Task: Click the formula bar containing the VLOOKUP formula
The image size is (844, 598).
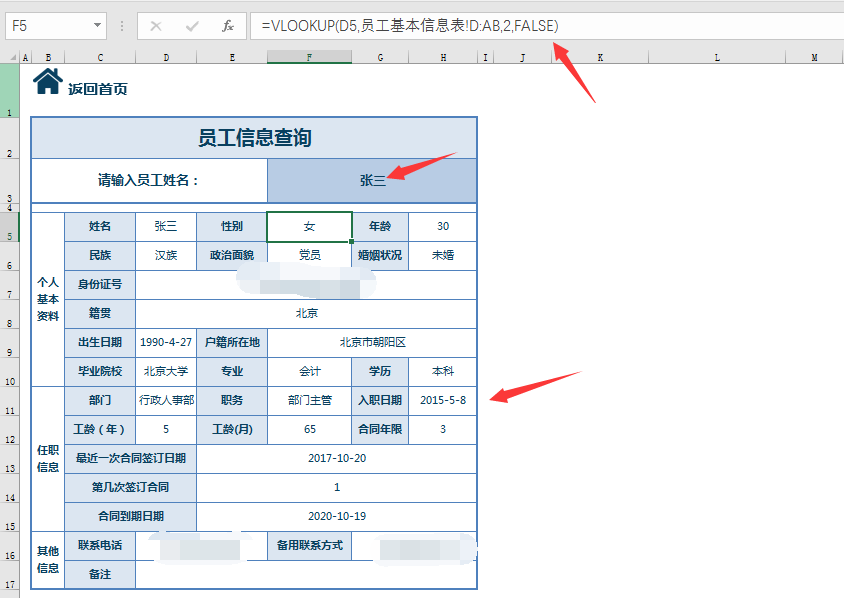Action: click(400, 25)
